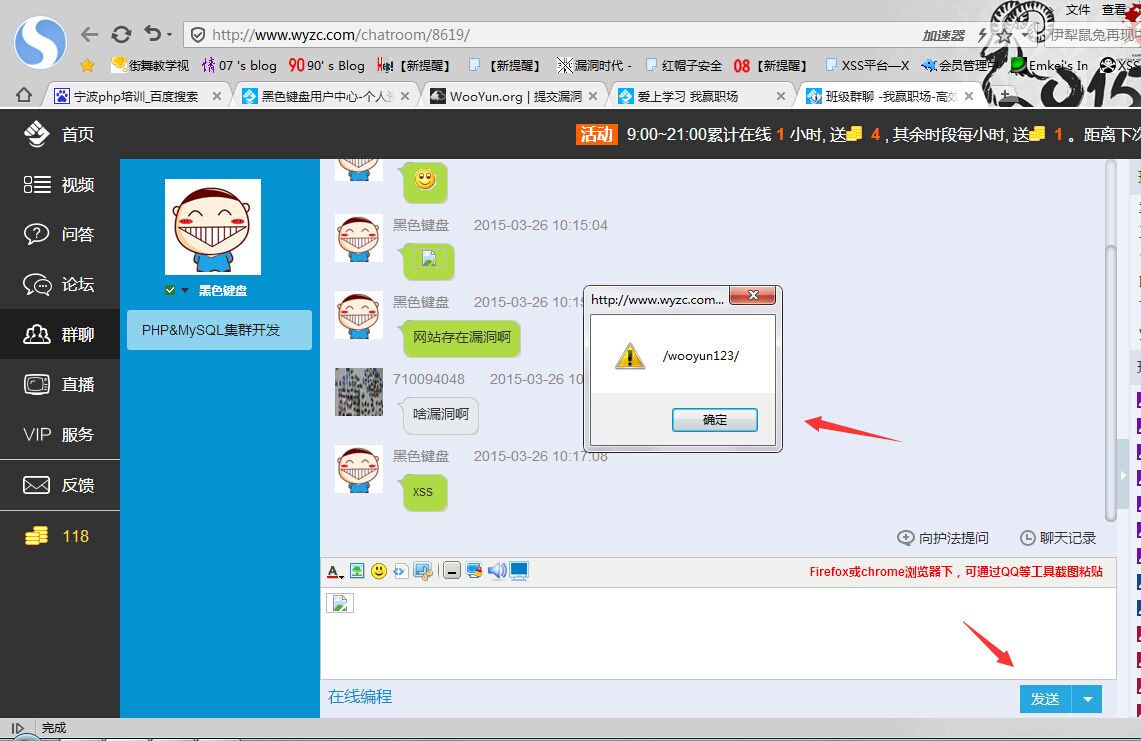The width and height of the screenshot is (1141, 741).
Task: Close the 爱上学习 我赢职场 tab
Action: point(781,96)
